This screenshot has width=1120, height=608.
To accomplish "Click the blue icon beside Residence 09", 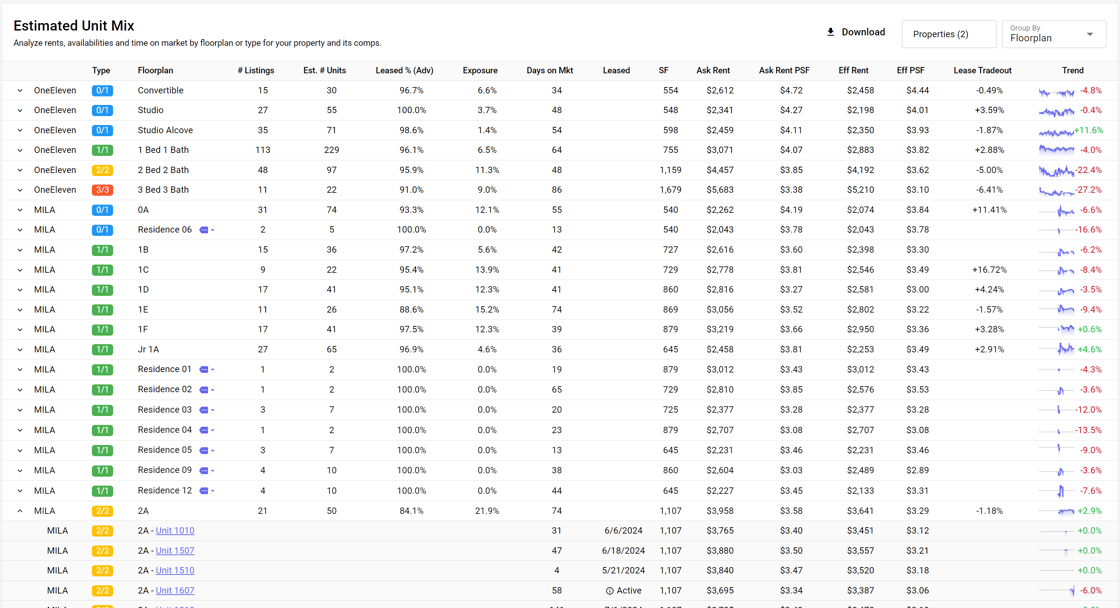I will [x=204, y=470].
